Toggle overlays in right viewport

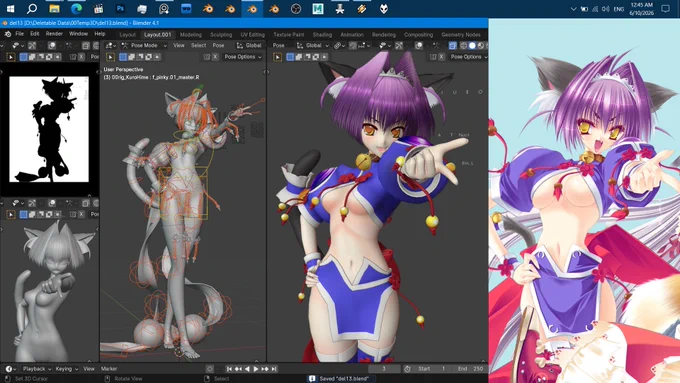coord(418,45)
